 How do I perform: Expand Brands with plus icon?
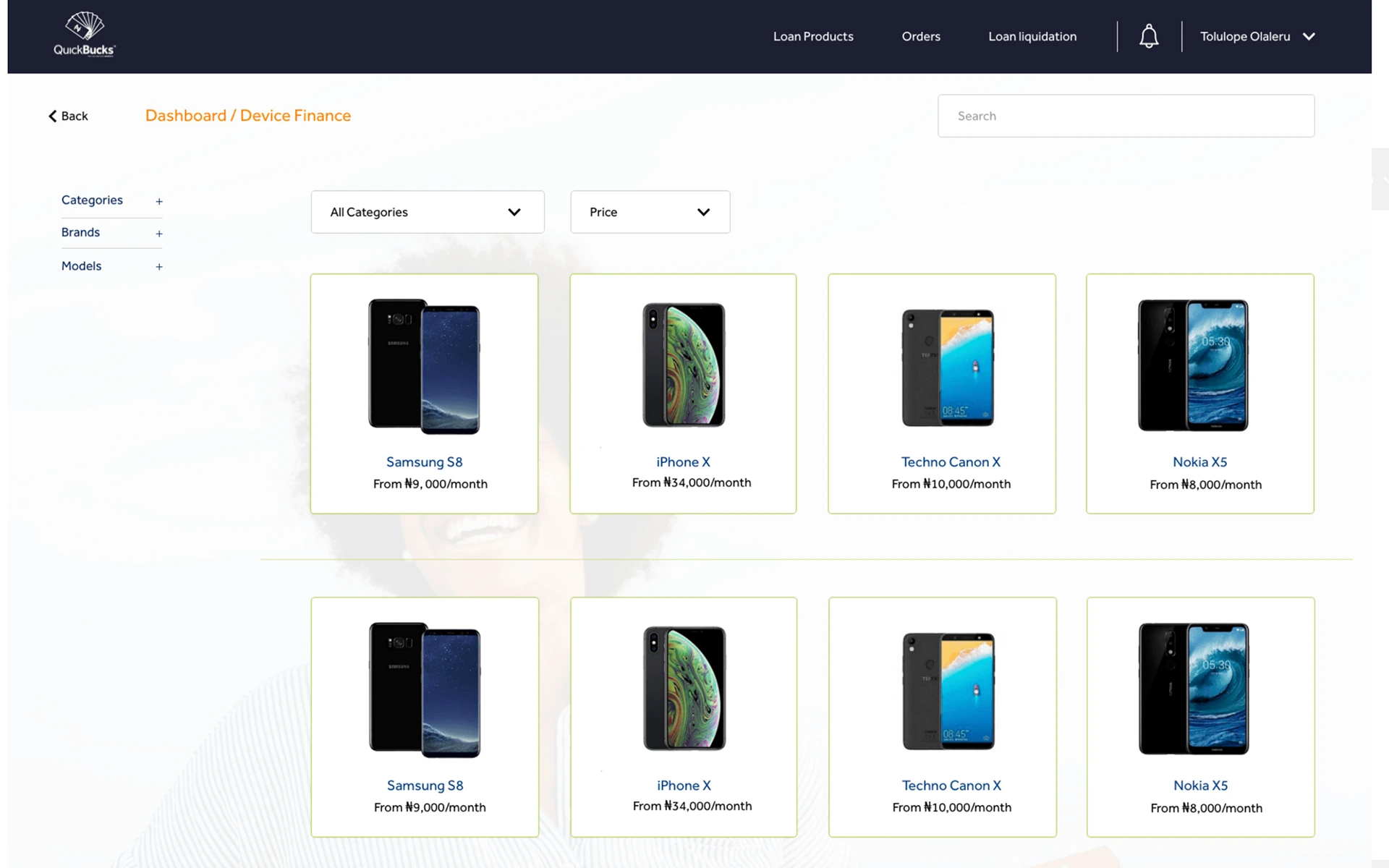coord(159,234)
